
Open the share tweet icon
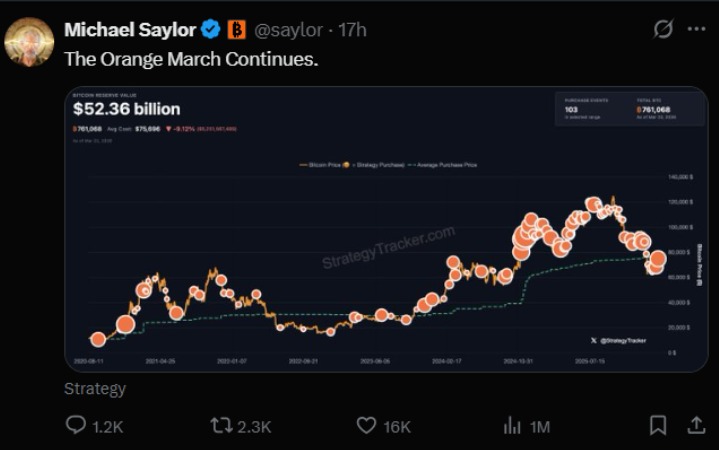[696, 426]
